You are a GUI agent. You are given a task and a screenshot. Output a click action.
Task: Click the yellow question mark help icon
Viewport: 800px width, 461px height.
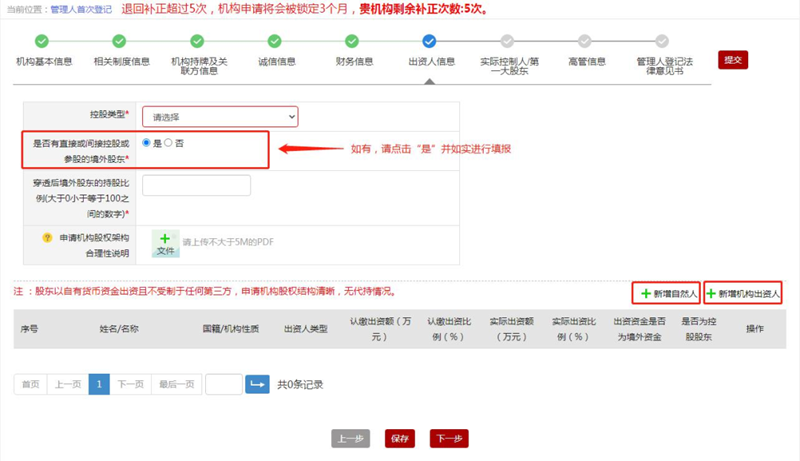click(x=46, y=238)
